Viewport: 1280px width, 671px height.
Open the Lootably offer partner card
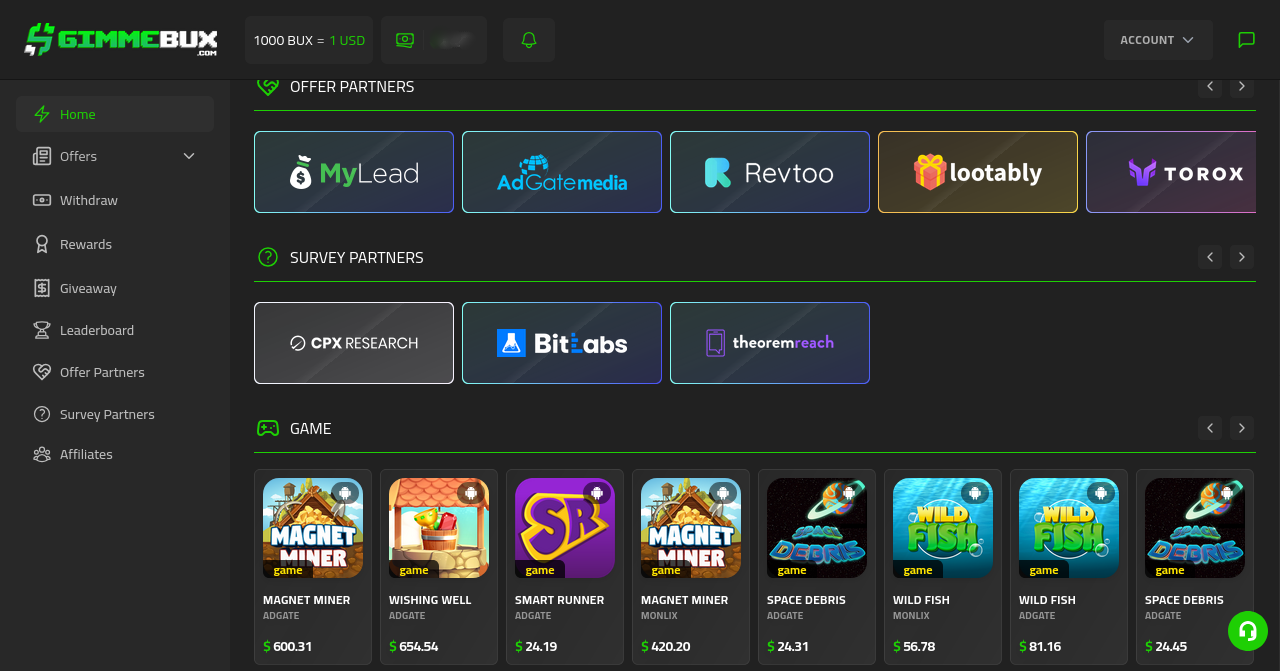coord(978,172)
